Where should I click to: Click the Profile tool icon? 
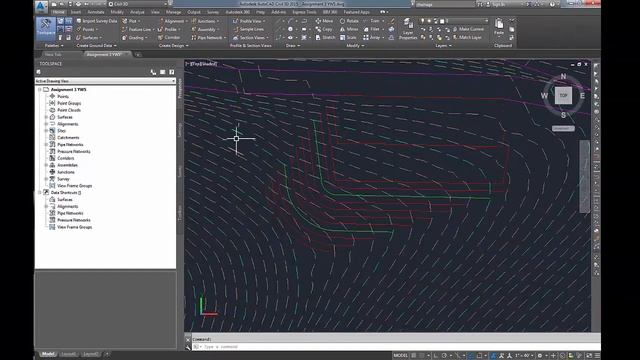160,29
